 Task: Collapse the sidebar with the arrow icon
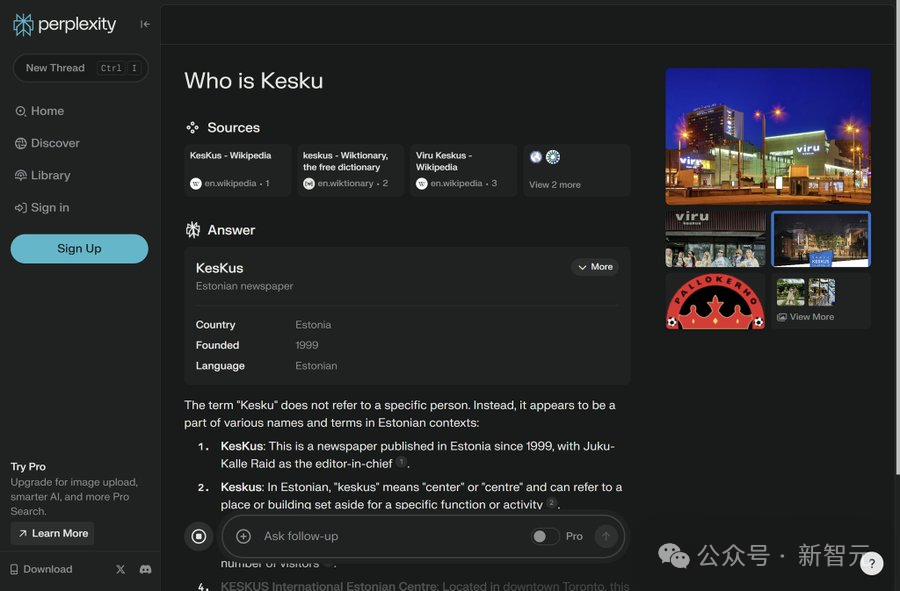click(145, 24)
